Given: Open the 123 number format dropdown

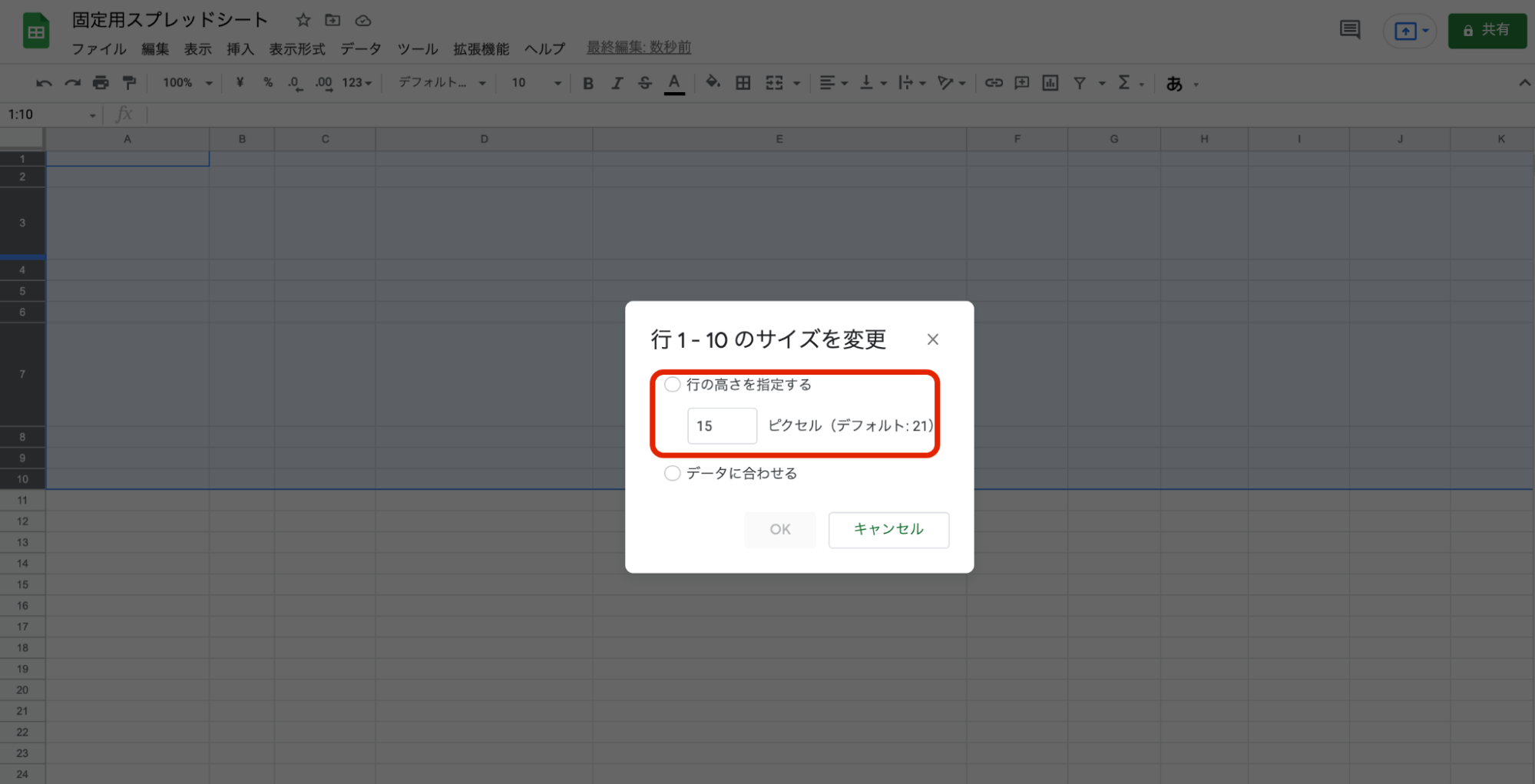Looking at the screenshot, I should [x=357, y=83].
